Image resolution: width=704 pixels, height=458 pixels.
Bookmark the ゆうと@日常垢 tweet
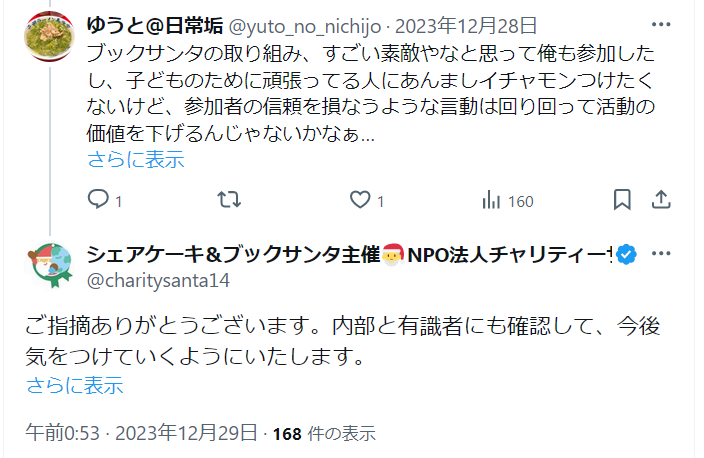[x=622, y=199]
